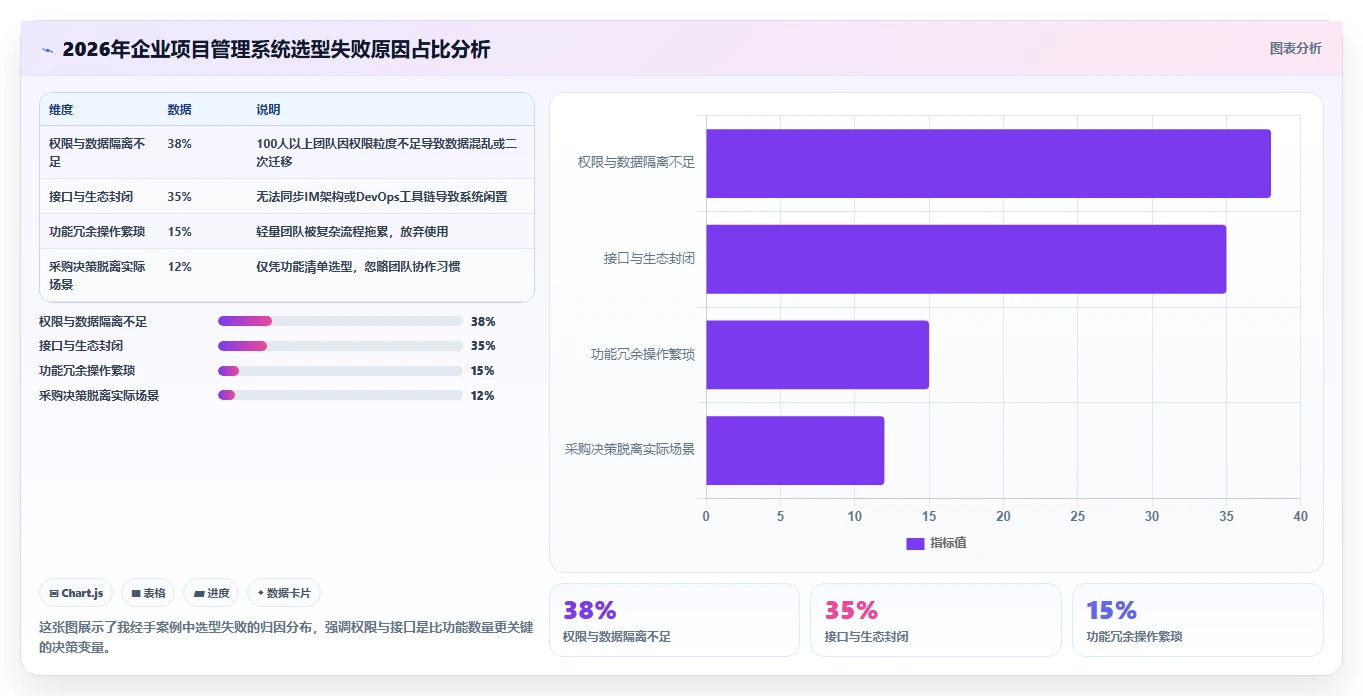Click the 数据 column header
The width and height of the screenshot is (1363, 696).
point(180,110)
